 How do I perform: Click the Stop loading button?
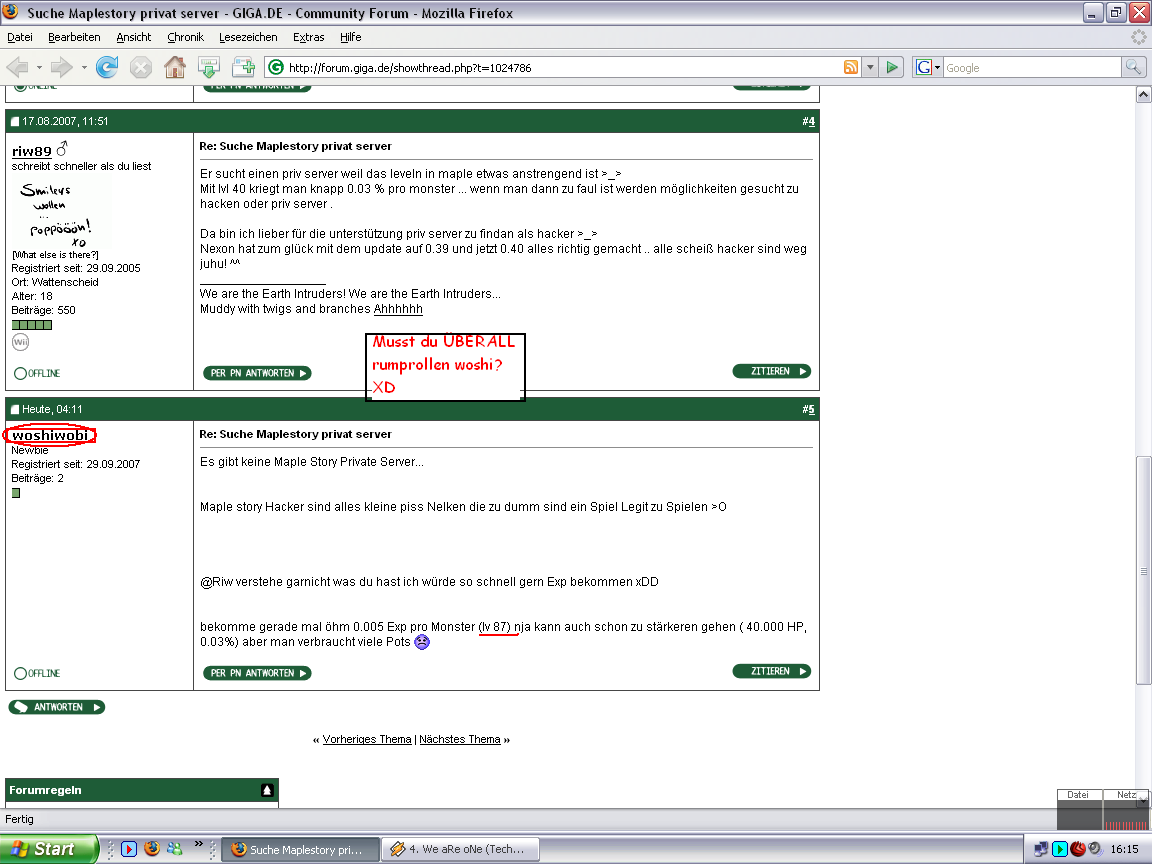[x=141, y=67]
